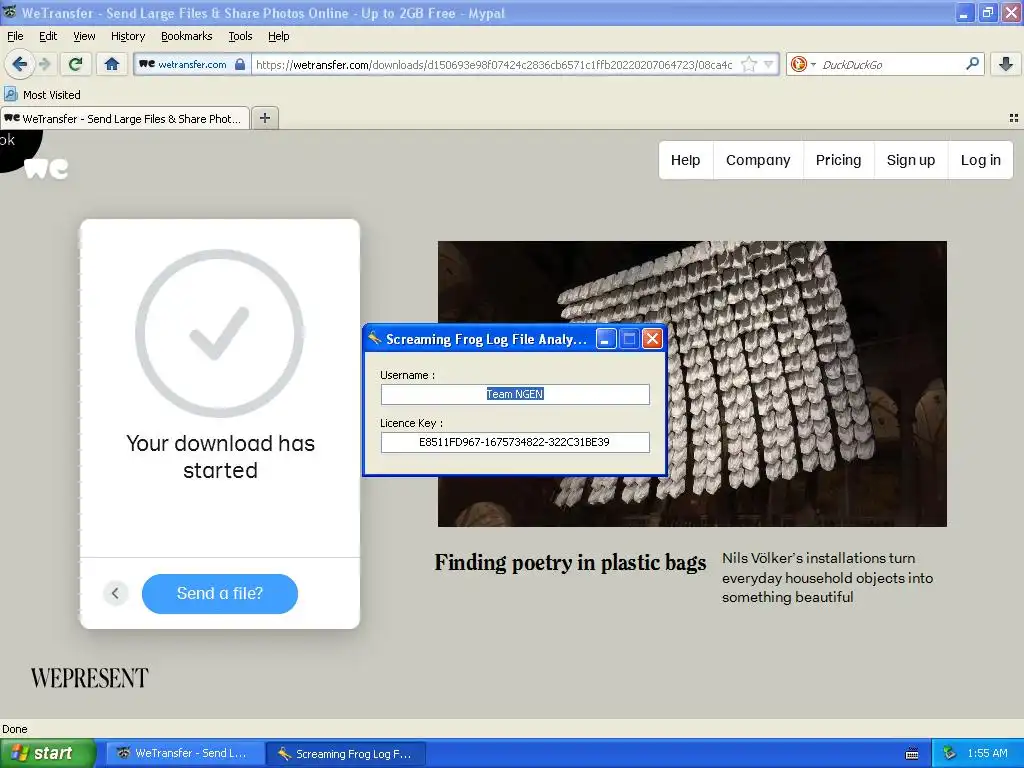Viewport: 1024px width, 768px height.
Task: Click the 'Nils Völker's installations' description text
Action: pyautogui.click(x=827, y=578)
